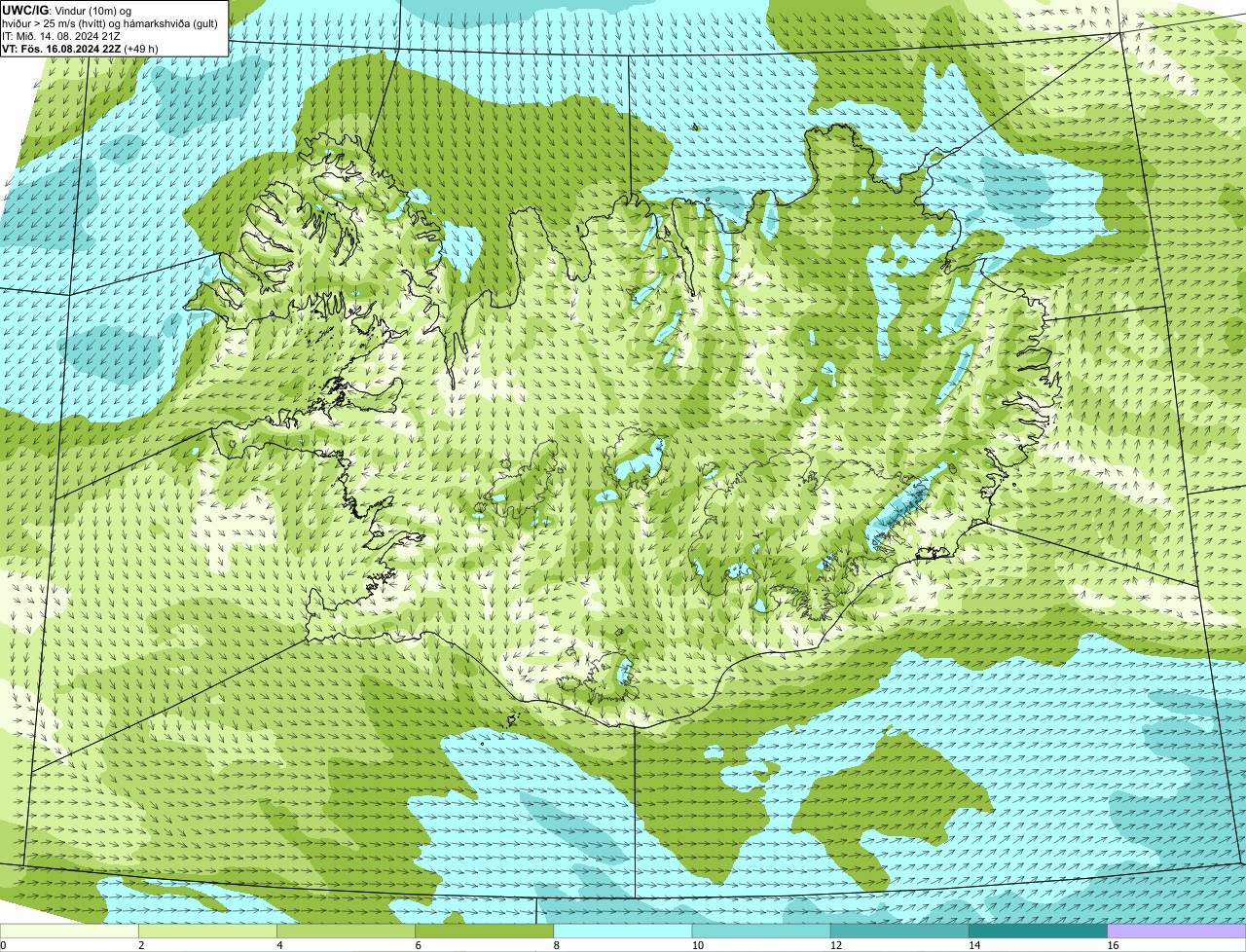Click the legend scale label "8"
This screenshot has width=1246, height=952.
point(556,945)
